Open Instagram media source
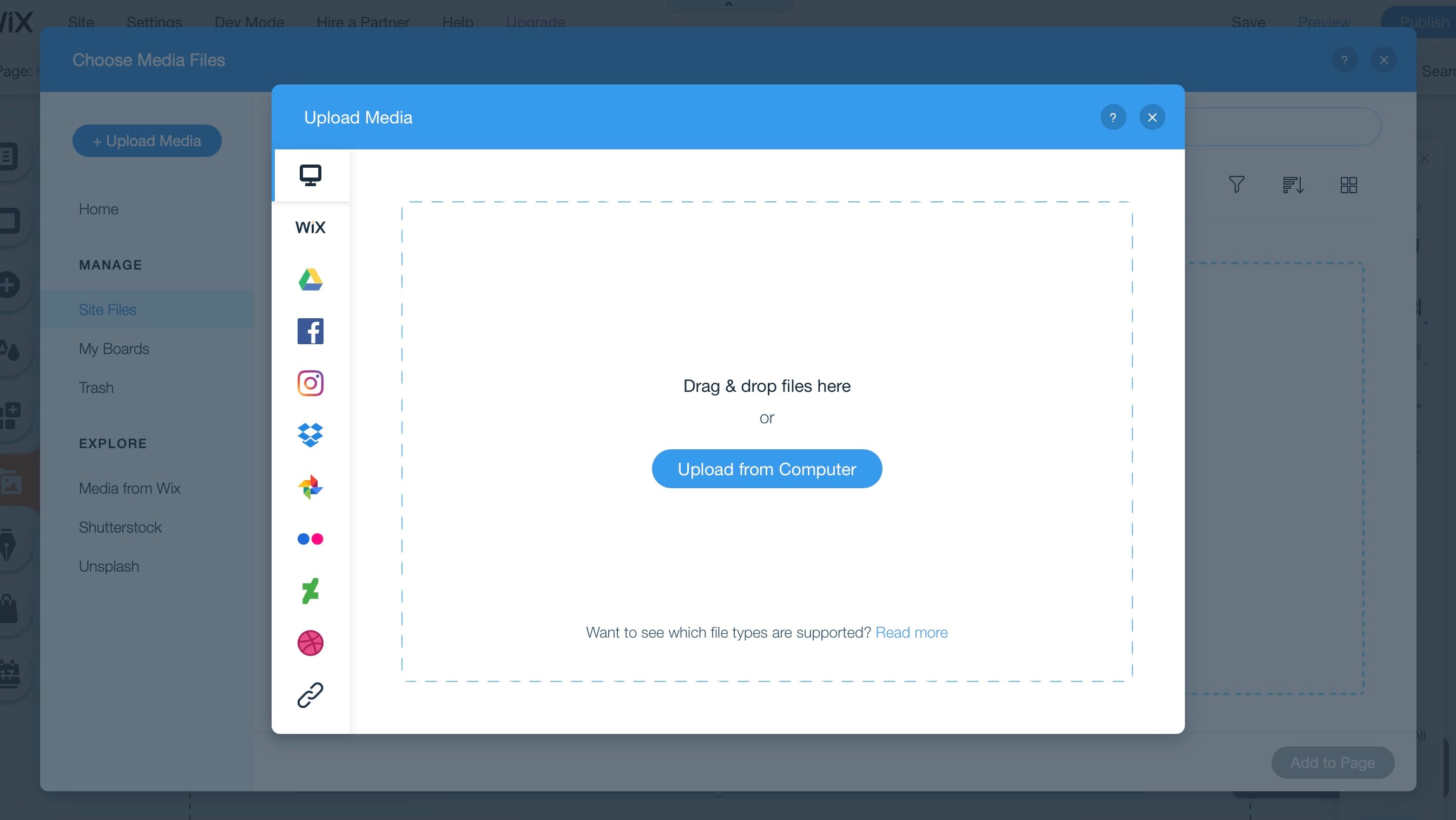Screen dimensions: 1456x820 tap(311, 383)
